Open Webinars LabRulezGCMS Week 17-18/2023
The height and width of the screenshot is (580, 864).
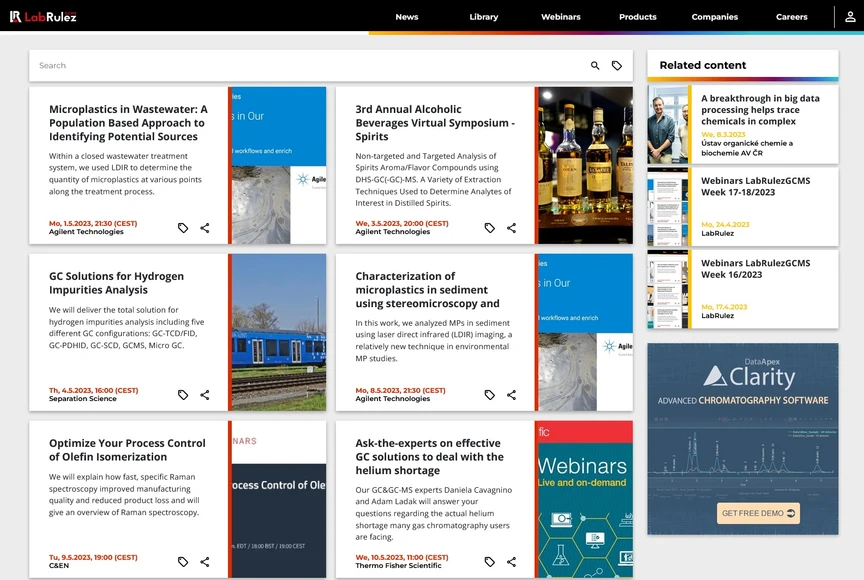[x=755, y=186]
